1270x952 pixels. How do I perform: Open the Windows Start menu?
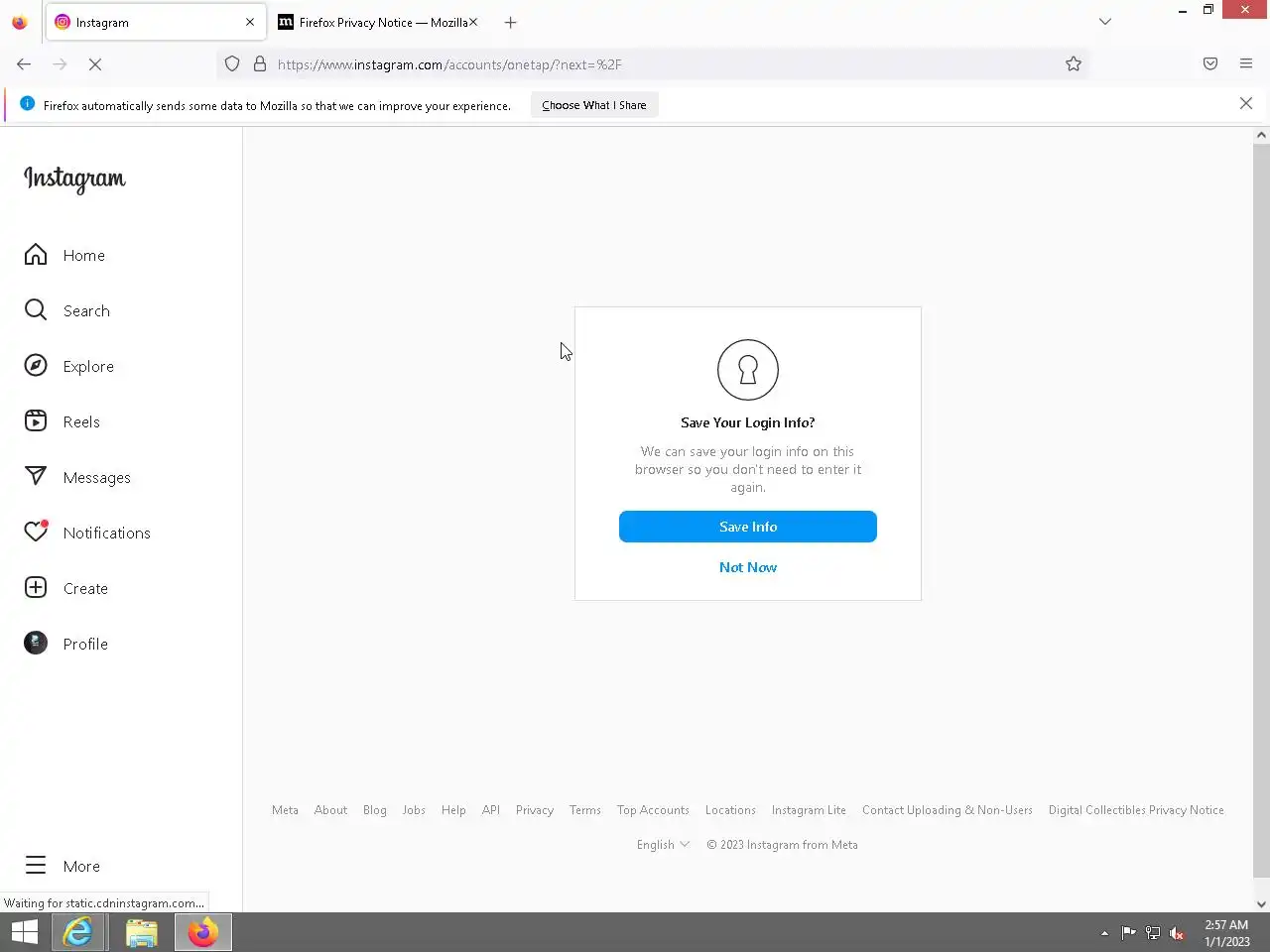click(x=25, y=932)
